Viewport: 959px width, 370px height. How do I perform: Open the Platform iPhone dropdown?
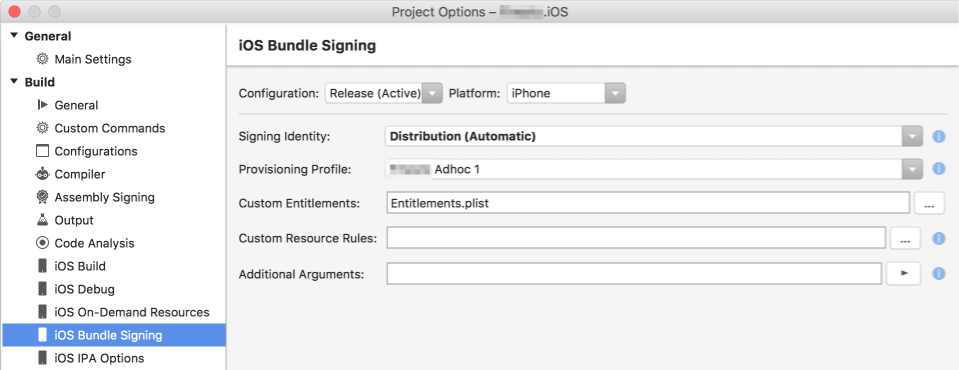[x=566, y=94]
